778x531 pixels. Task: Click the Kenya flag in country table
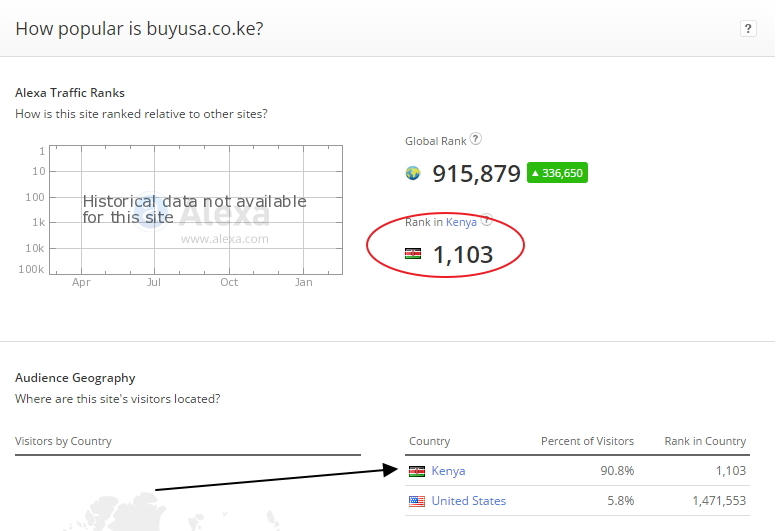point(417,471)
